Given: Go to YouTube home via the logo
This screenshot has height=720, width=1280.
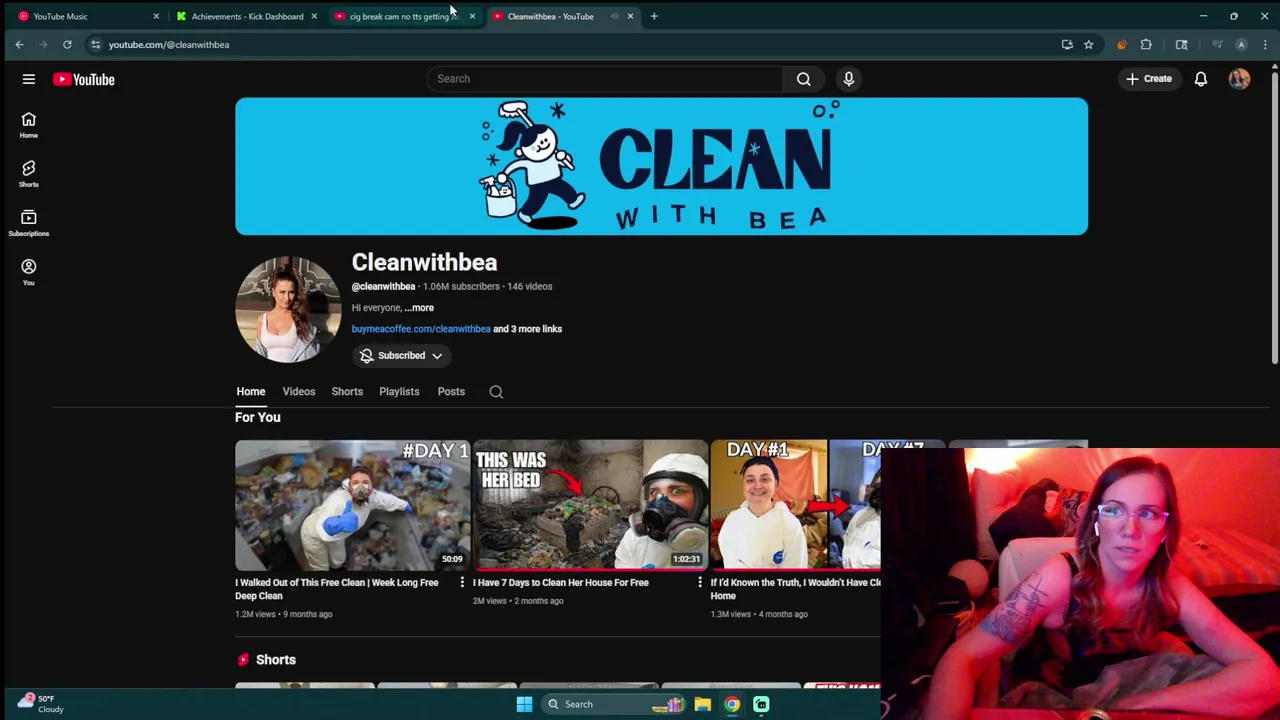Looking at the screenshot, I should pyautogui.click(x=84, y=79).
